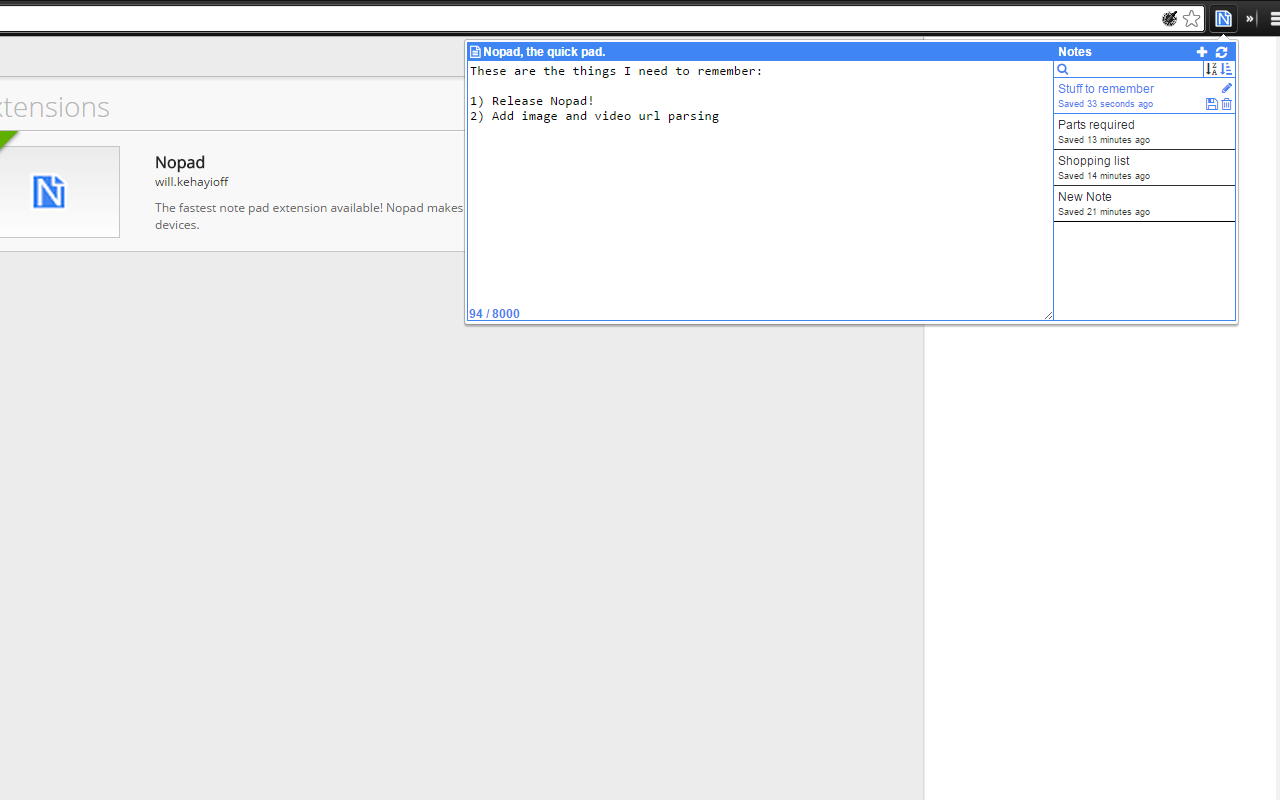Click author 'will.kehayioff' on store page
1280x800 pixels.
[192, 182]
